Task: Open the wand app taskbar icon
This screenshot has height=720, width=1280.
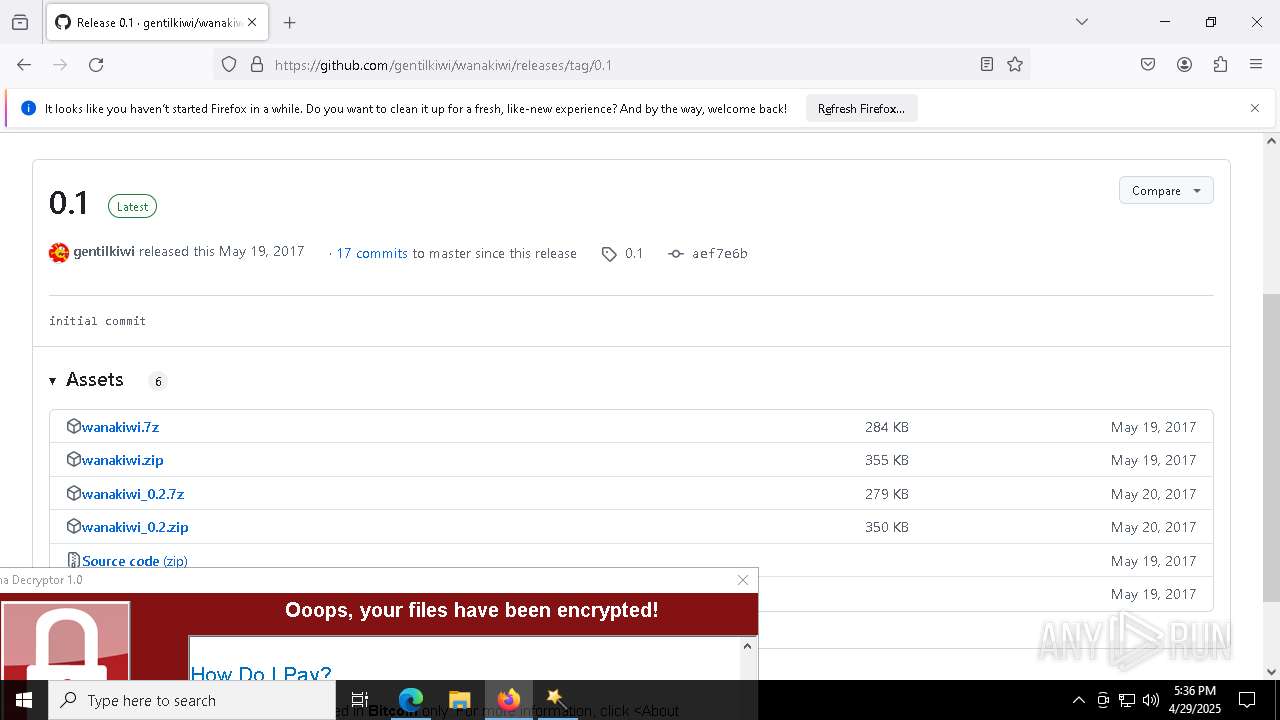Action: [557, 700]
